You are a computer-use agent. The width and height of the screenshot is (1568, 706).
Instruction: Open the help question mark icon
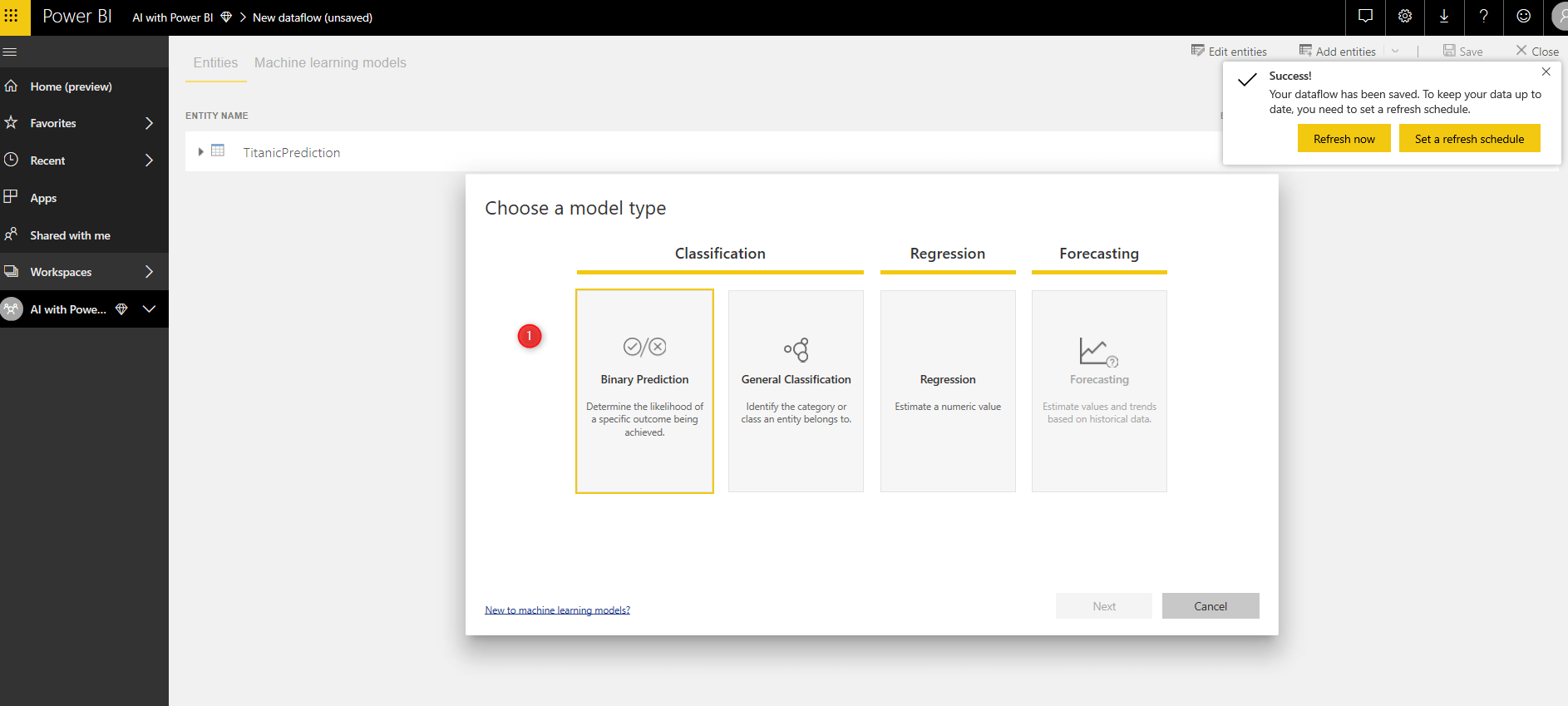tap(1484, 17)
